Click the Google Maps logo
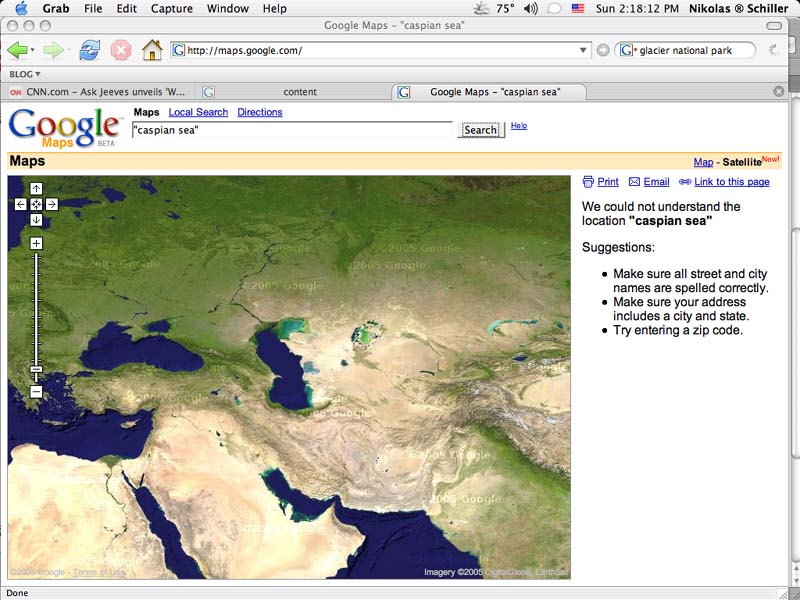 pos(64,128)
